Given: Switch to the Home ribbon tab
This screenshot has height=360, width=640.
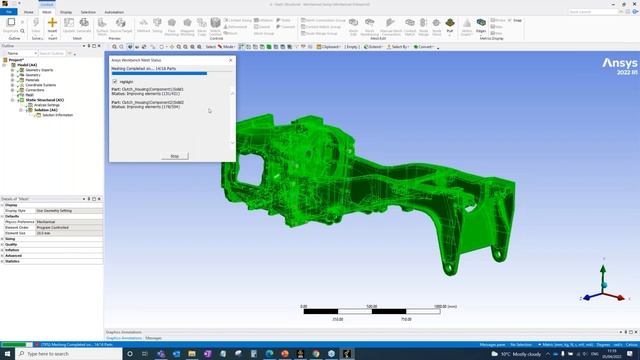Looking at the screenshot, I should coord(29,12).
